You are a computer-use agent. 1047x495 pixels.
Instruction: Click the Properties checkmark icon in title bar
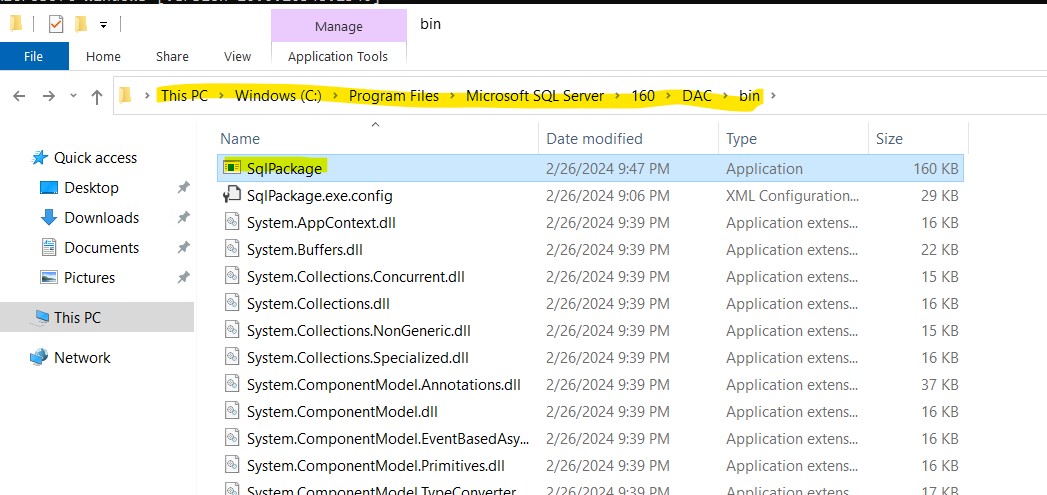56,24
